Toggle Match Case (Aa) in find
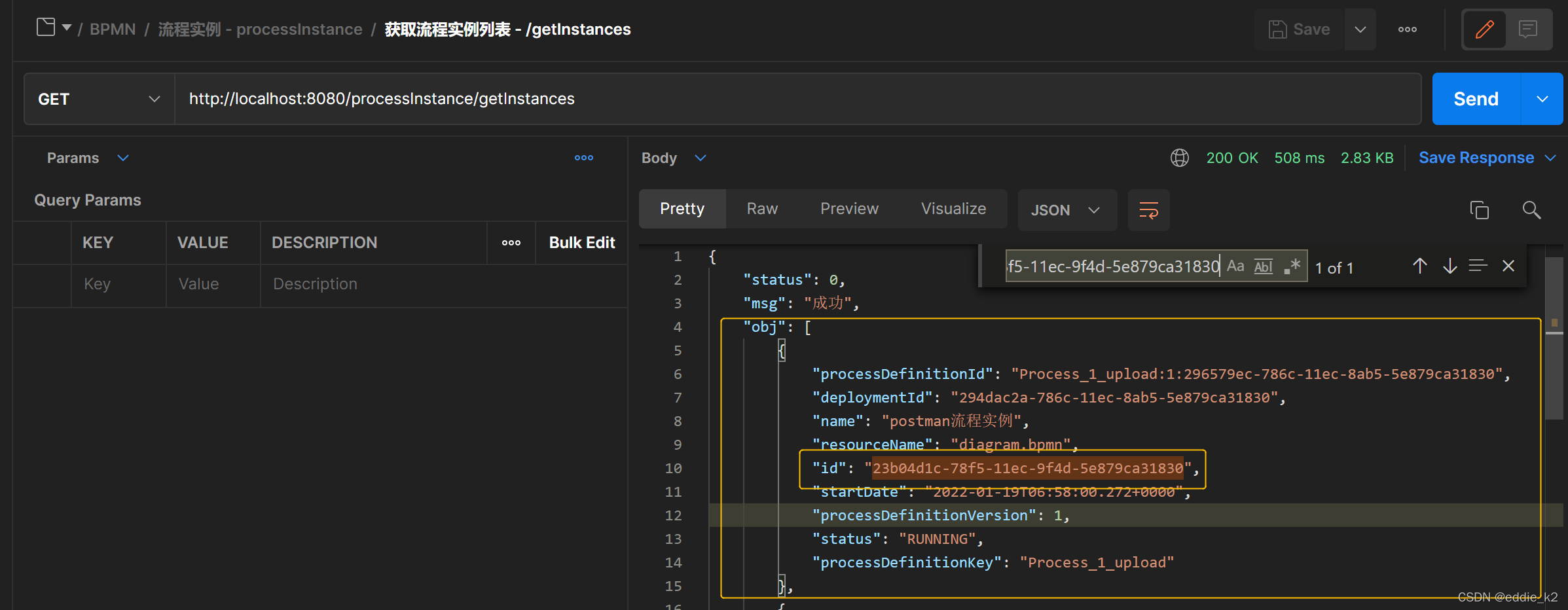1568x610 pixels. coord(1235,266)
